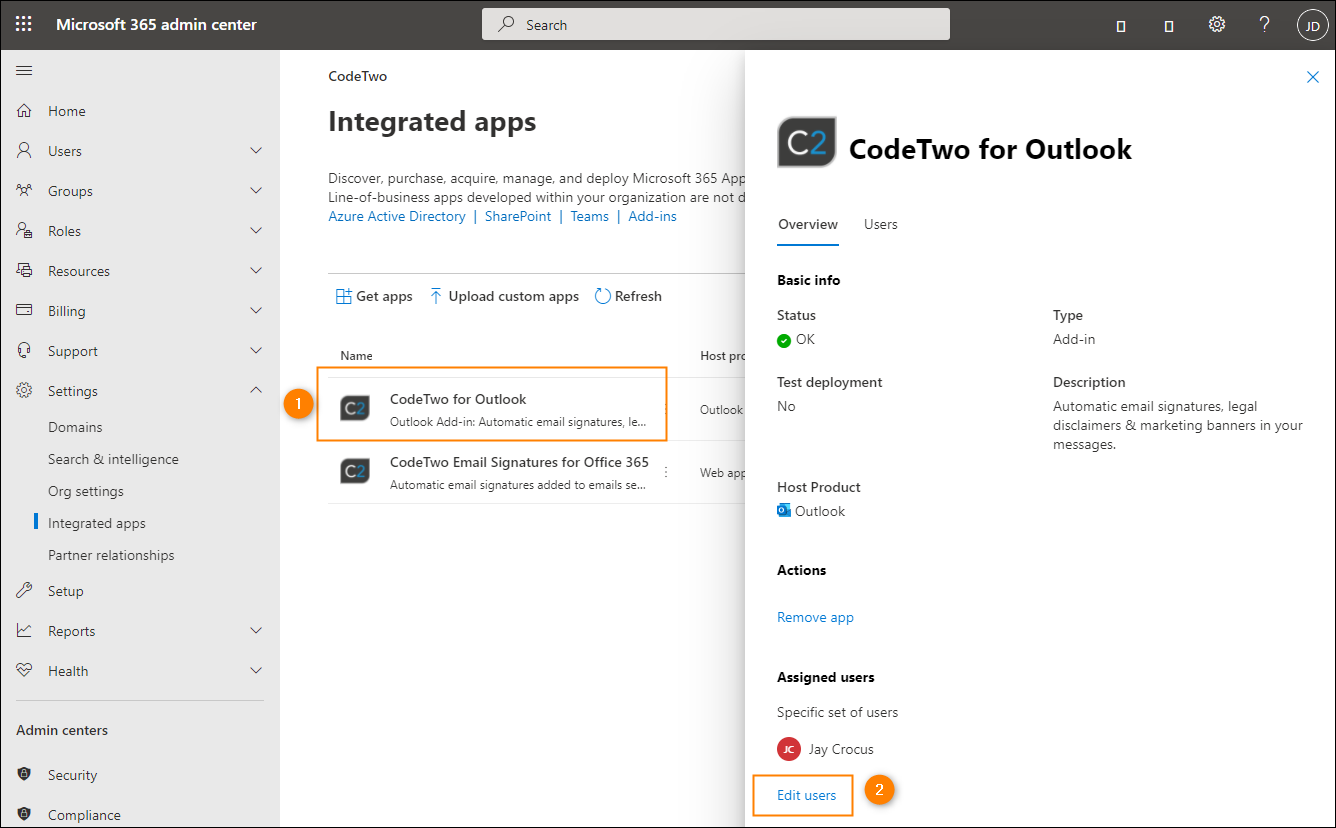Click the Search box in the top bar

(x=716, y=24)
